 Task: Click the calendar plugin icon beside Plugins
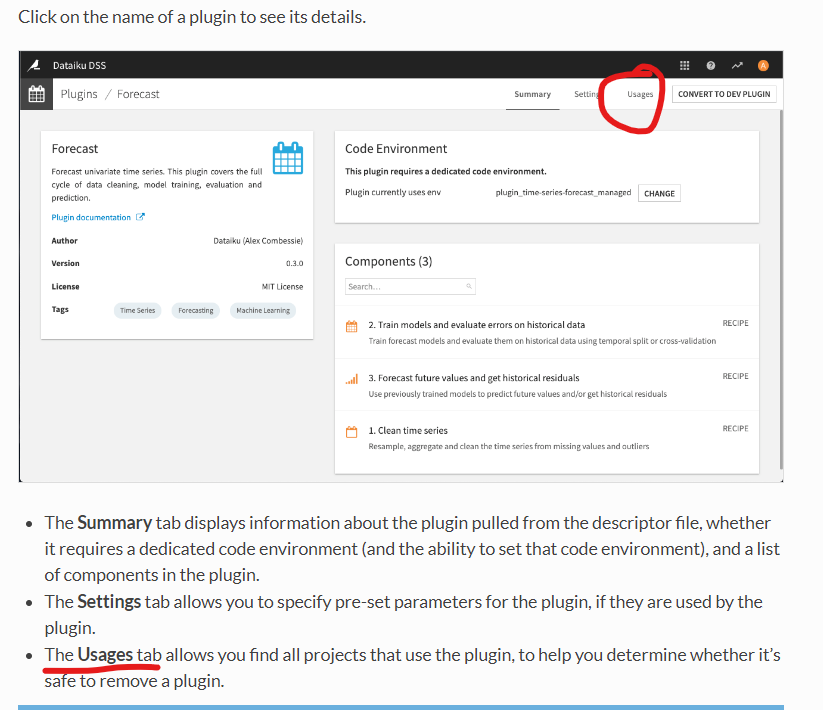(36, 94)
